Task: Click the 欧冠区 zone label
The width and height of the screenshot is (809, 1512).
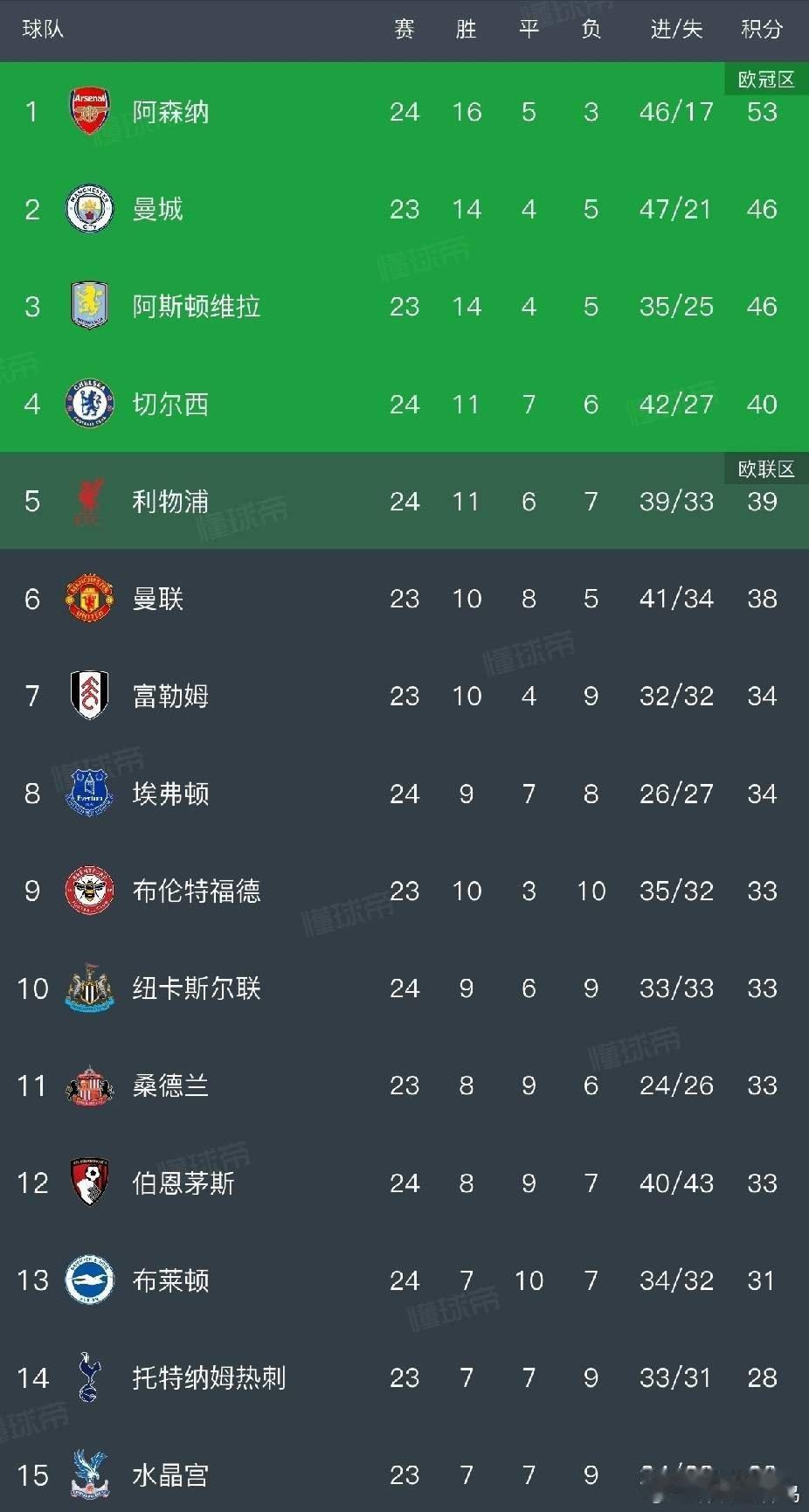Action: pyautogui.click(x=766, y=78)
